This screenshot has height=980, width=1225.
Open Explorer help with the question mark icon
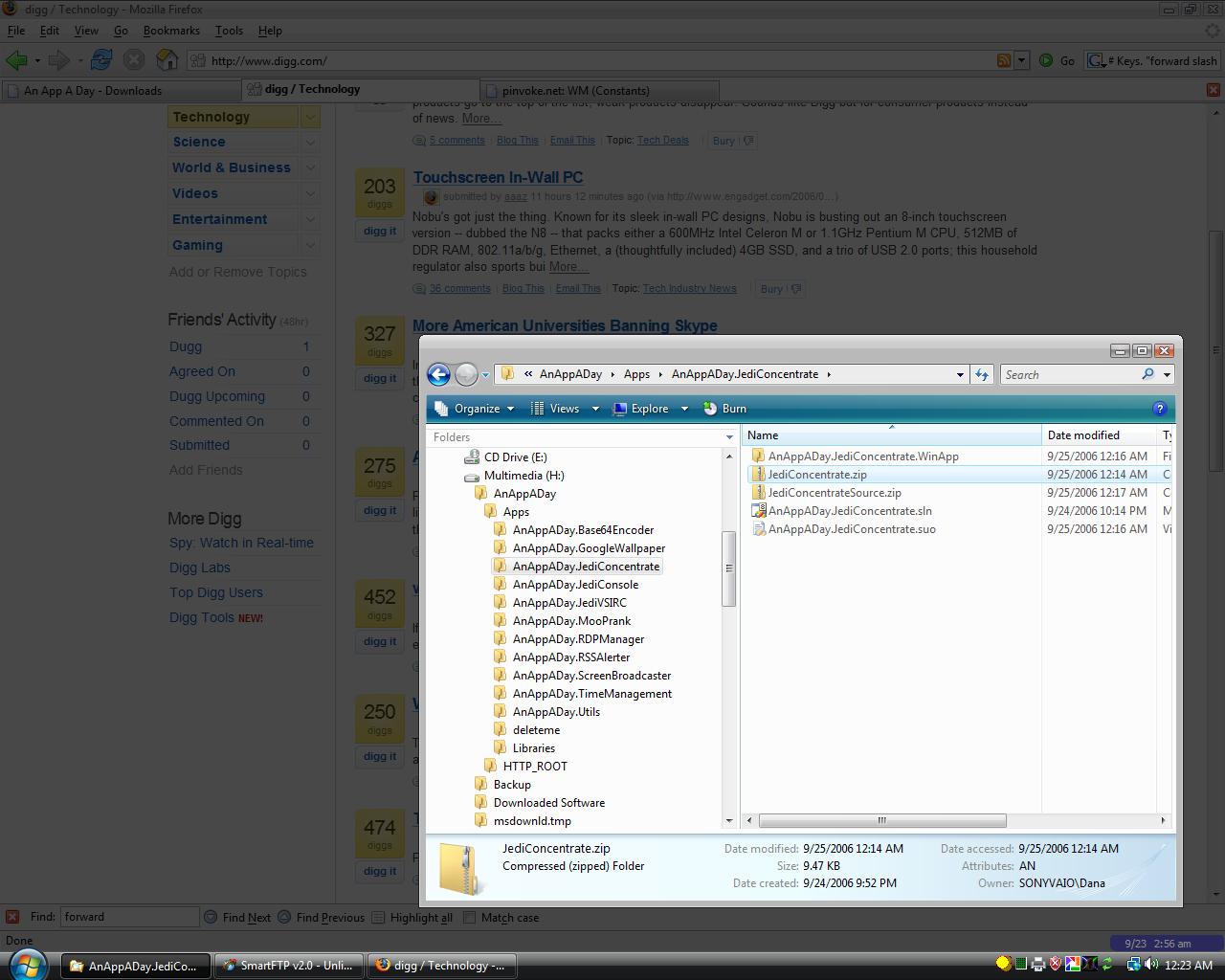pyautogui.click(x=1160, y=409)
